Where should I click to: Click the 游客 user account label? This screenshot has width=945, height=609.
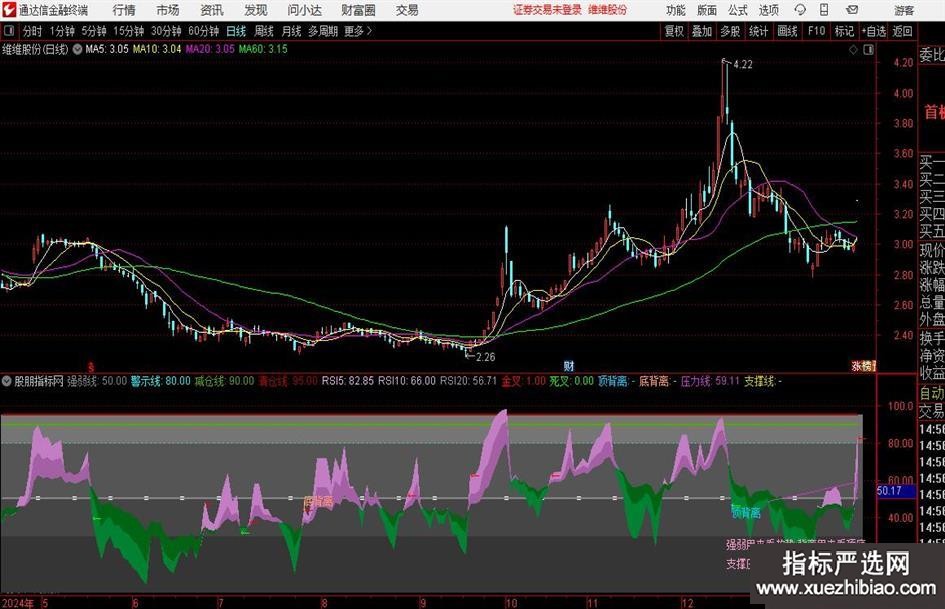pos(903,10)
